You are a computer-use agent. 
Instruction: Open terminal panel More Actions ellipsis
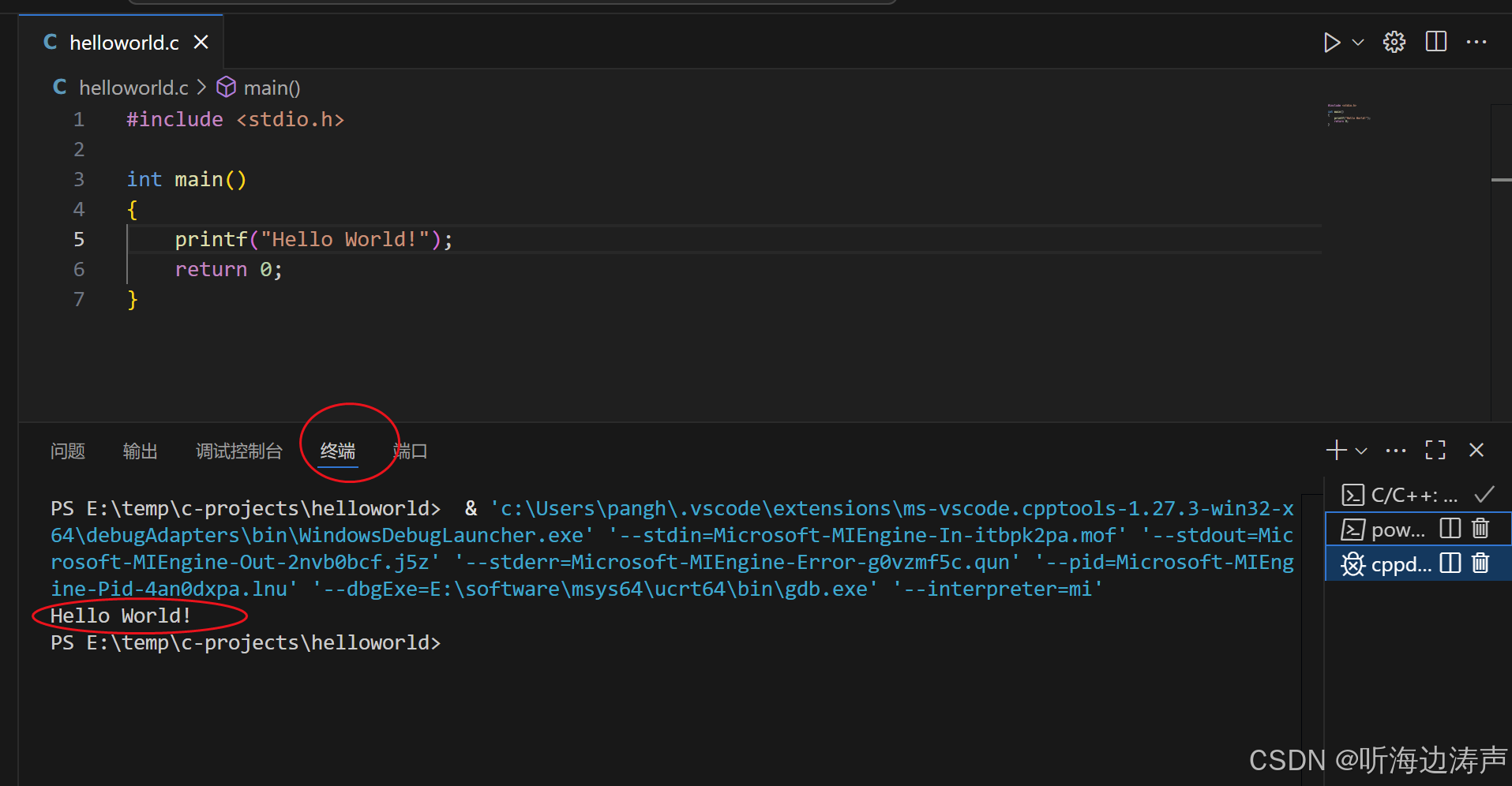coord(1396,451)
